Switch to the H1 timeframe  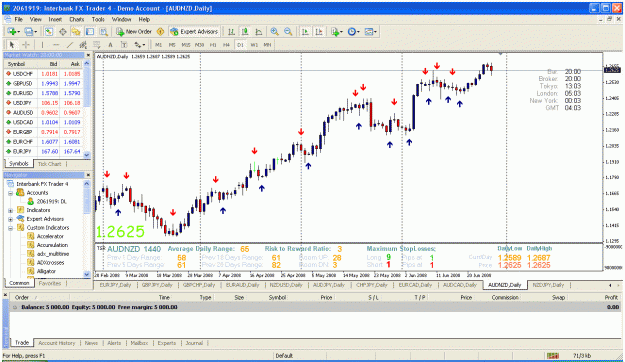click(x=213, y=45)
